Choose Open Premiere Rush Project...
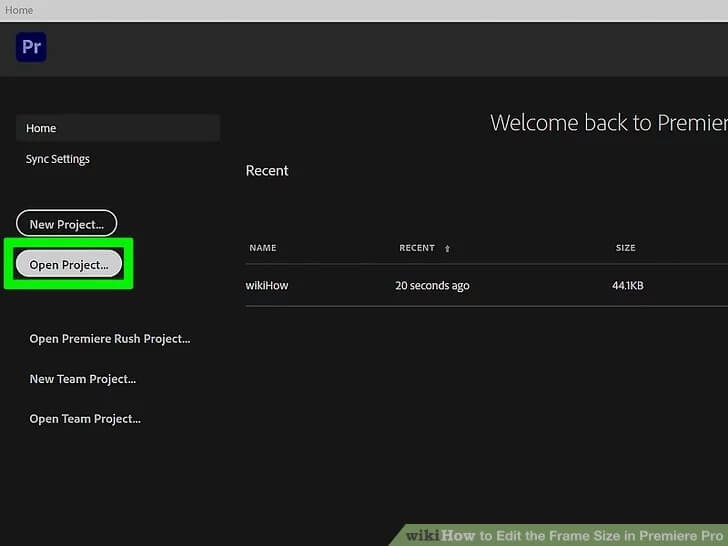 pos(109,339)
